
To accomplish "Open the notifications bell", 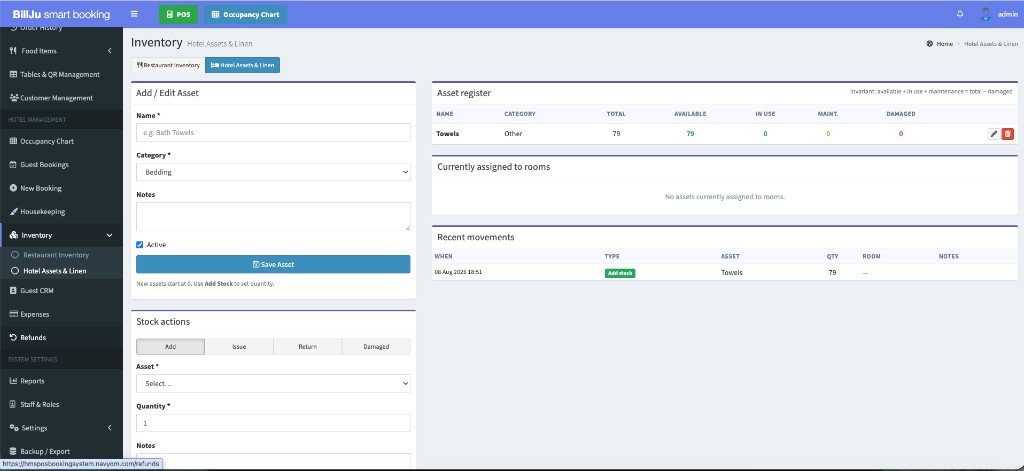I will (959, 14).
